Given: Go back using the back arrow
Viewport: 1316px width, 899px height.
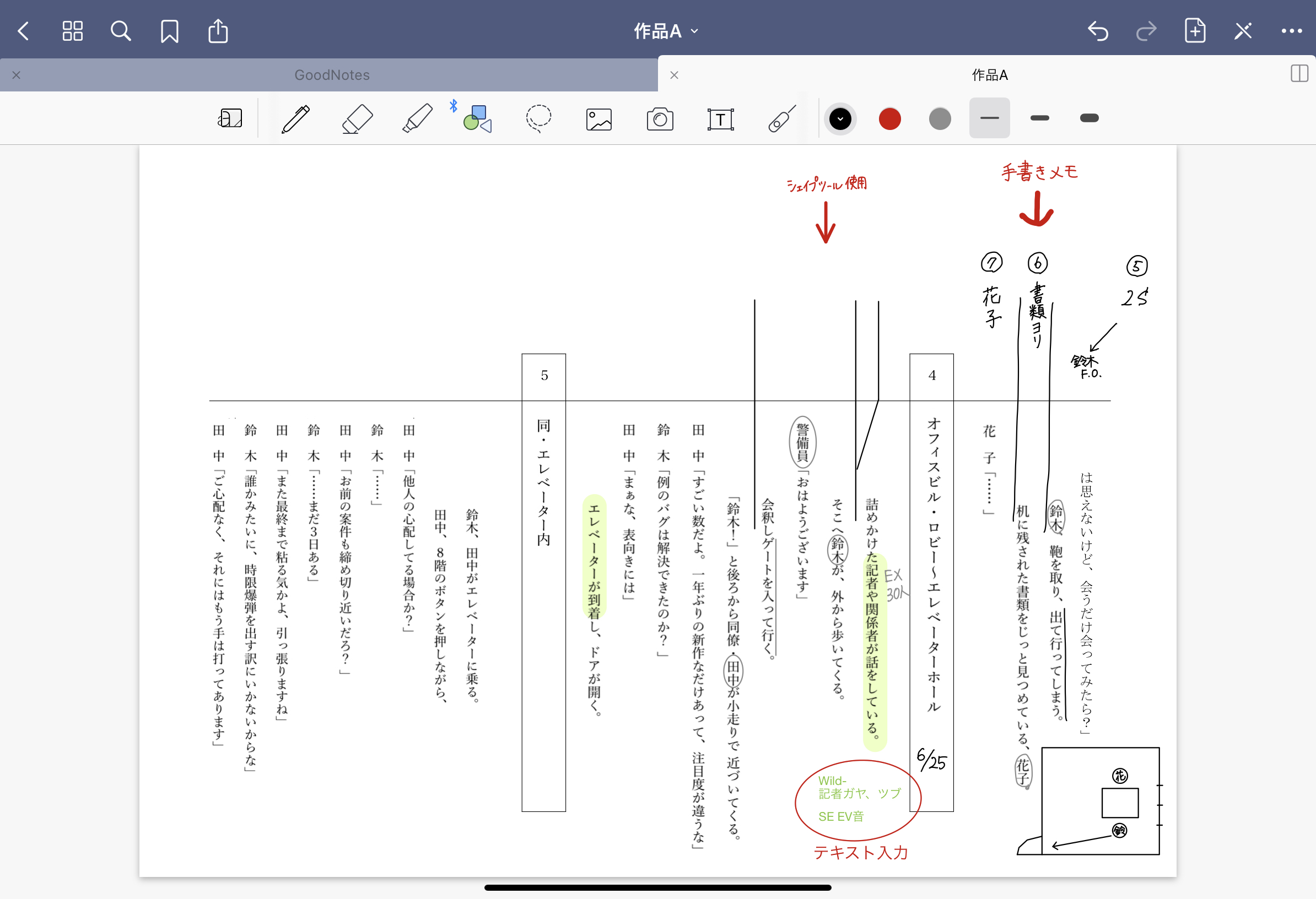Looking at the screenshot, I should coord(23,30).
